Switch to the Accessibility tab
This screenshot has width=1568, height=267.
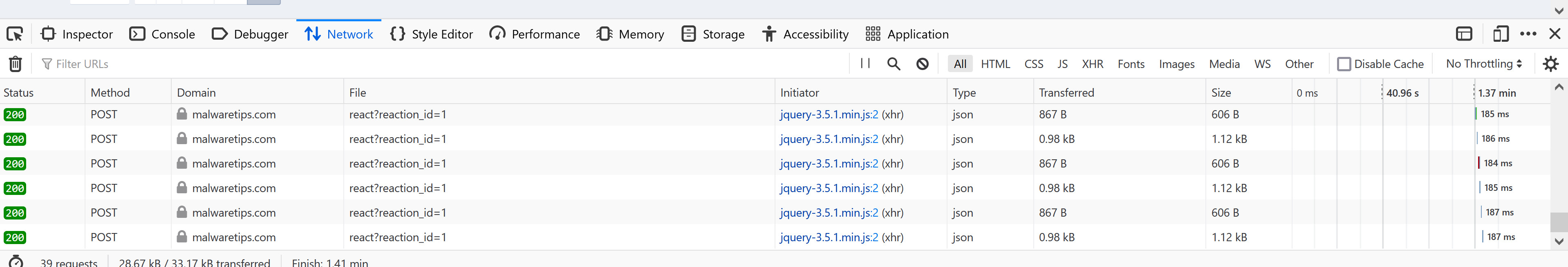point(805,34)
